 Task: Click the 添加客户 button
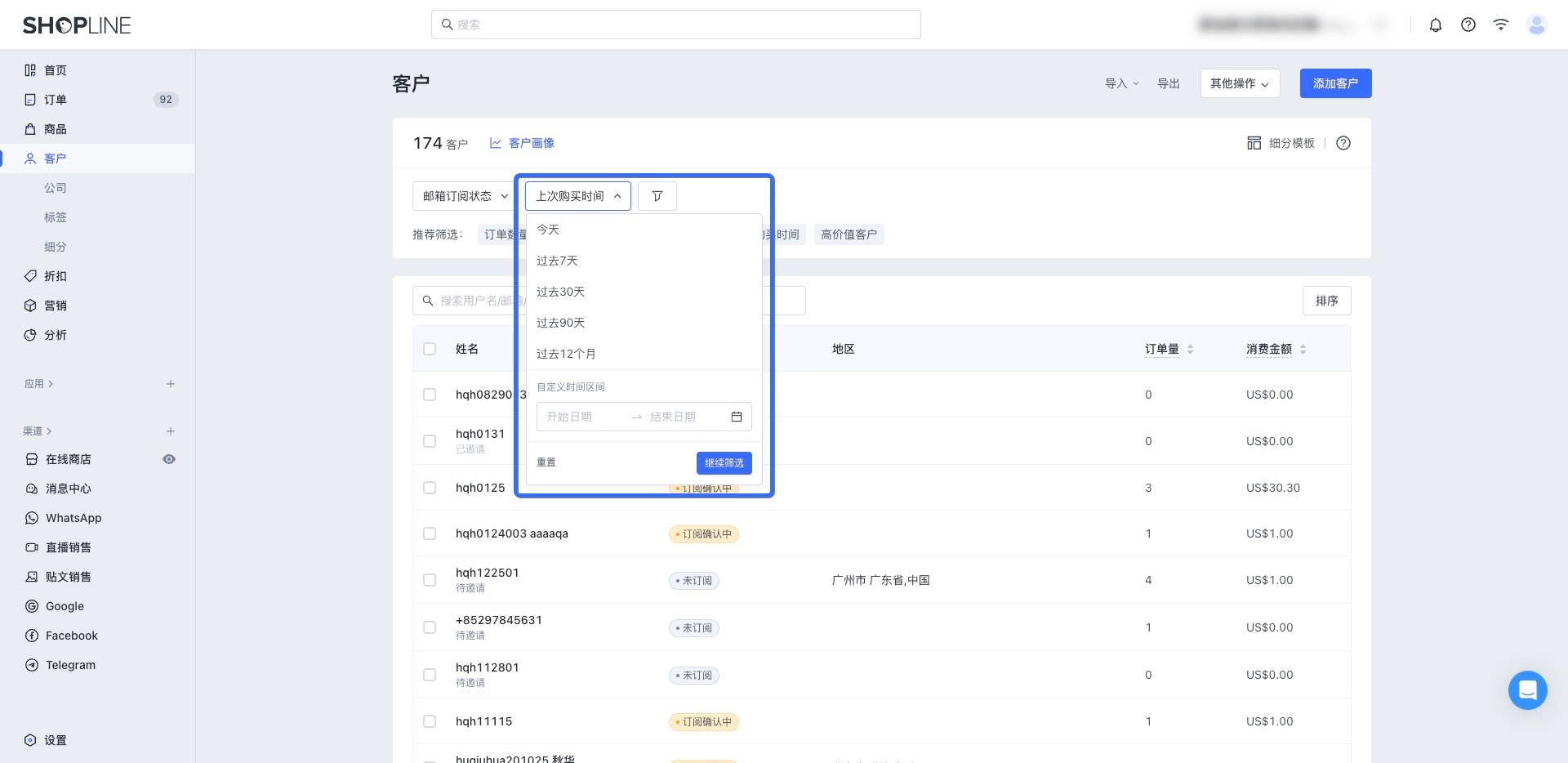1335,83
